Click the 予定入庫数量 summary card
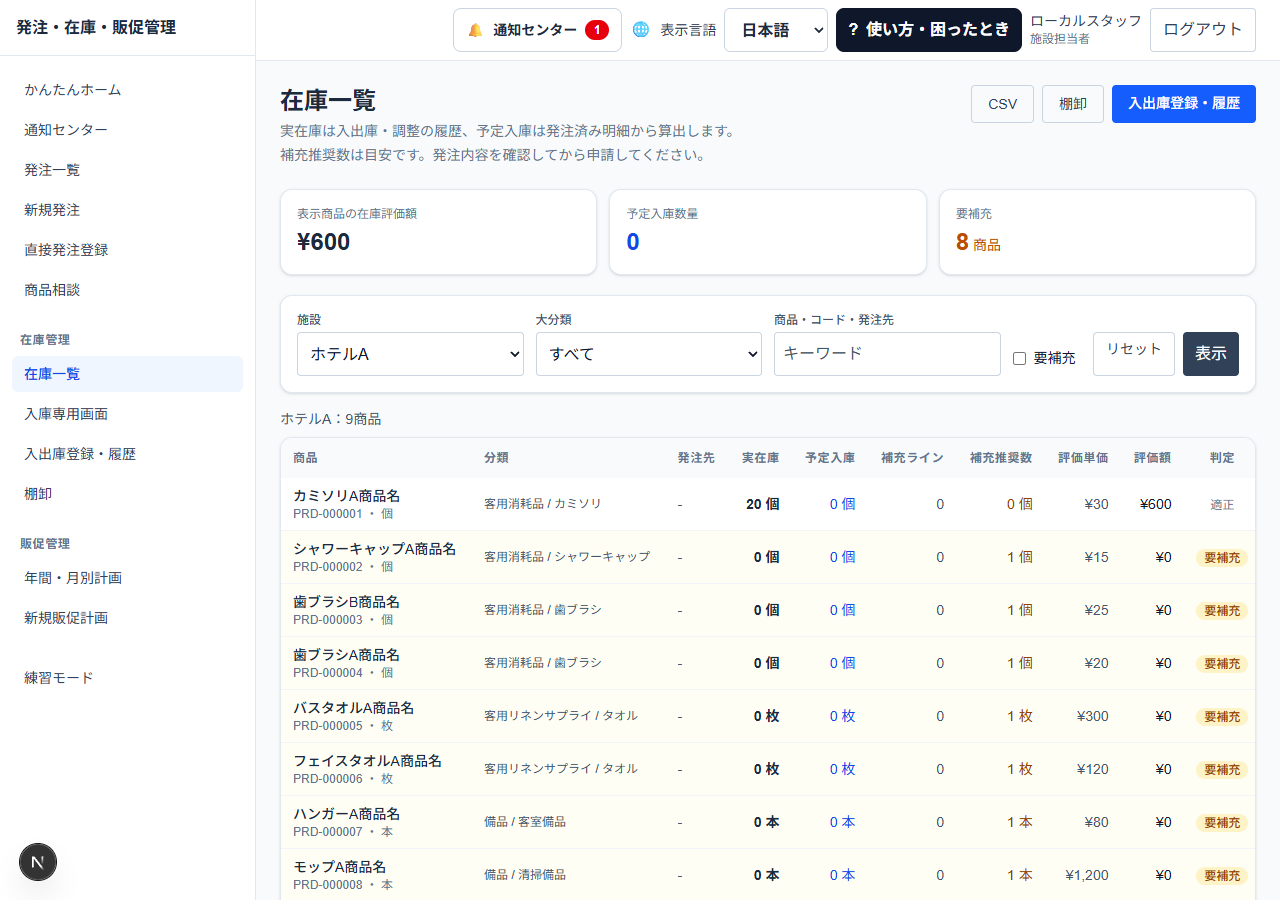The image size is (1280, 900). pyautogui.click(x=768, y=232)
